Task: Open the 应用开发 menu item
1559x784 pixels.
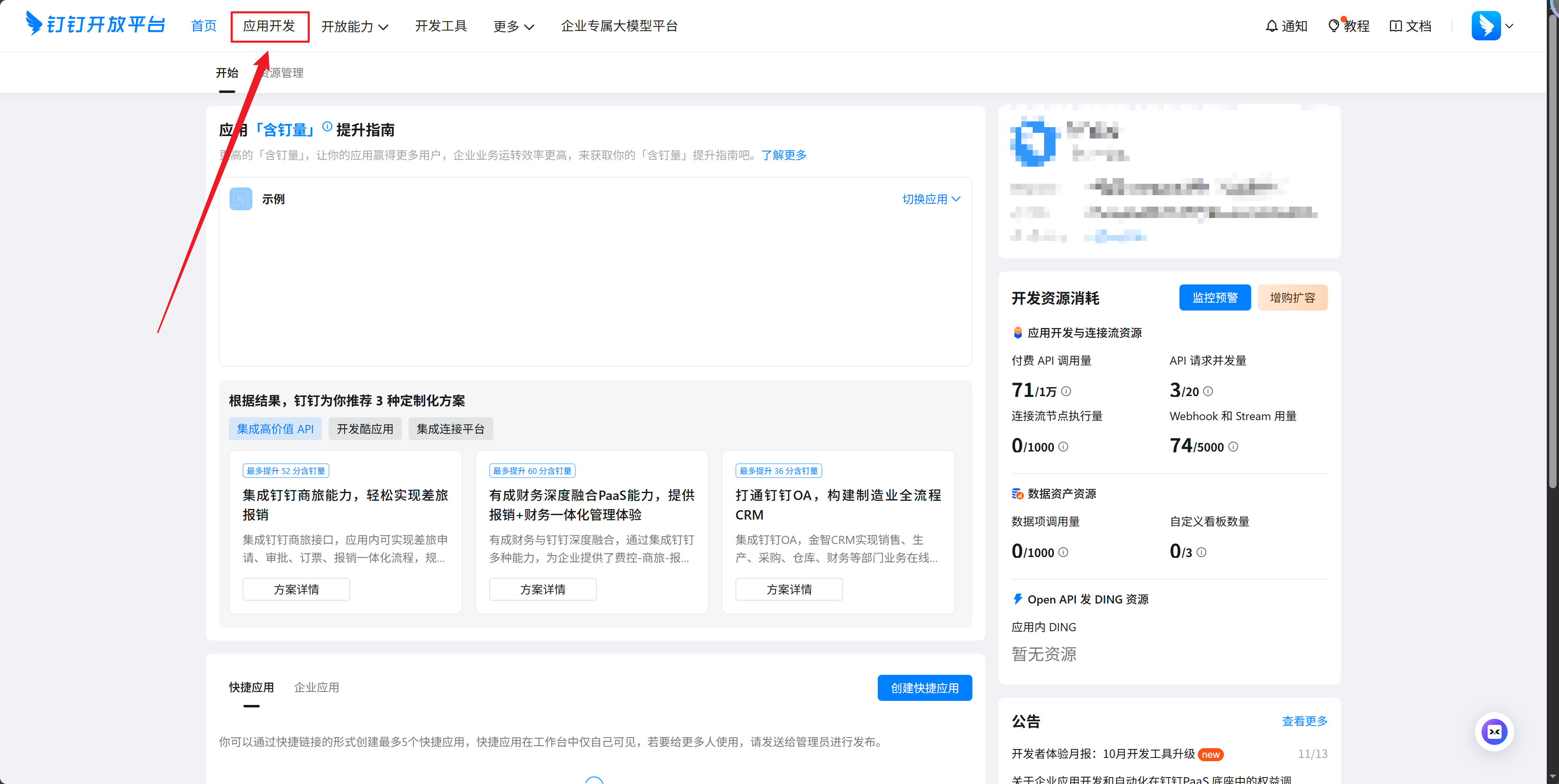Action: pos(269,26)
